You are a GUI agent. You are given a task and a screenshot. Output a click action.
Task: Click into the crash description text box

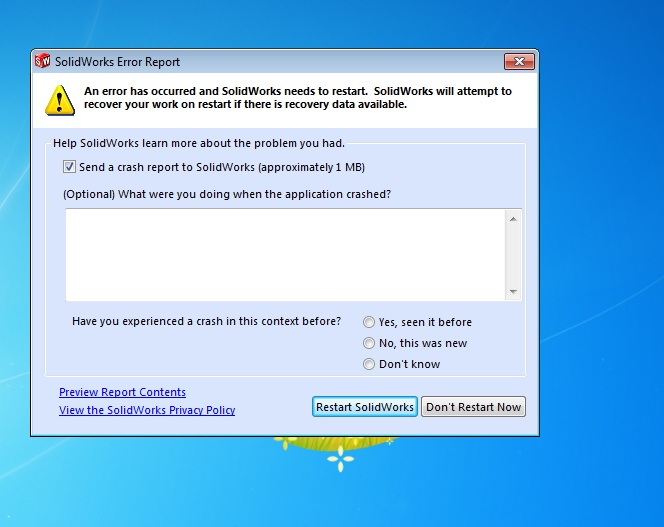click(285, 255)
